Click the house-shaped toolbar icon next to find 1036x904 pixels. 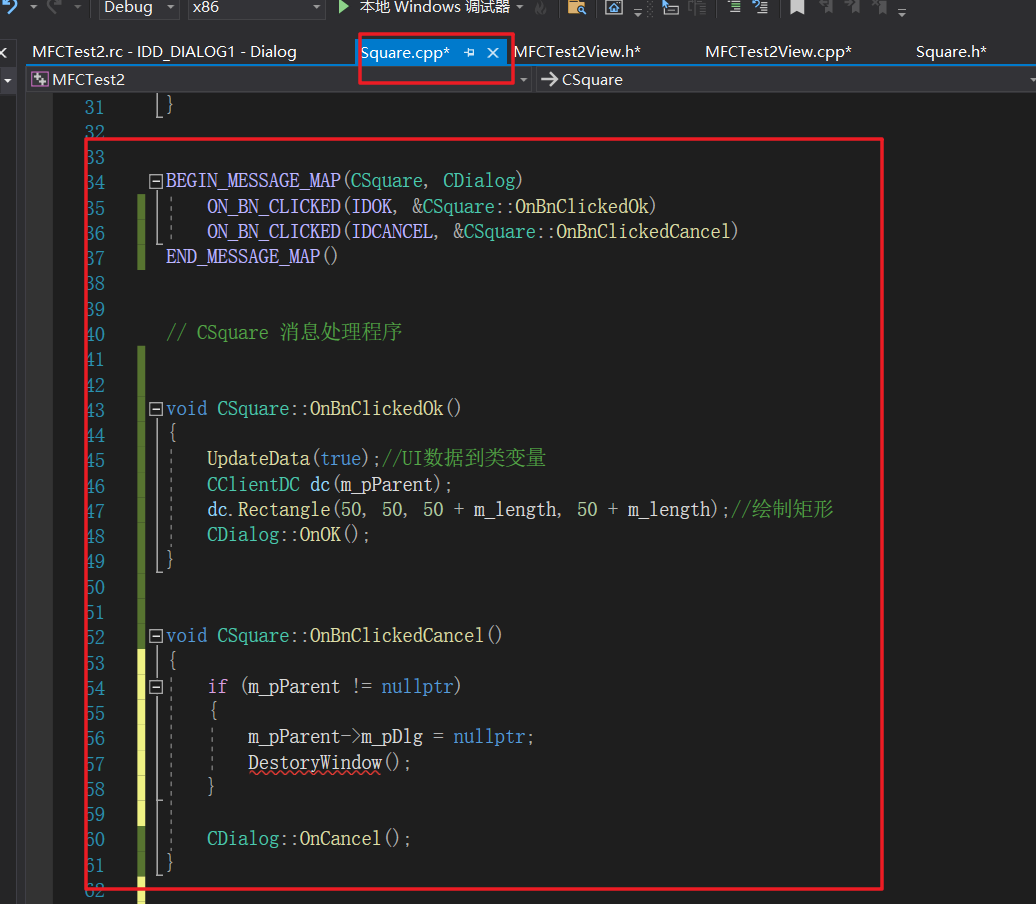(614, 7)
